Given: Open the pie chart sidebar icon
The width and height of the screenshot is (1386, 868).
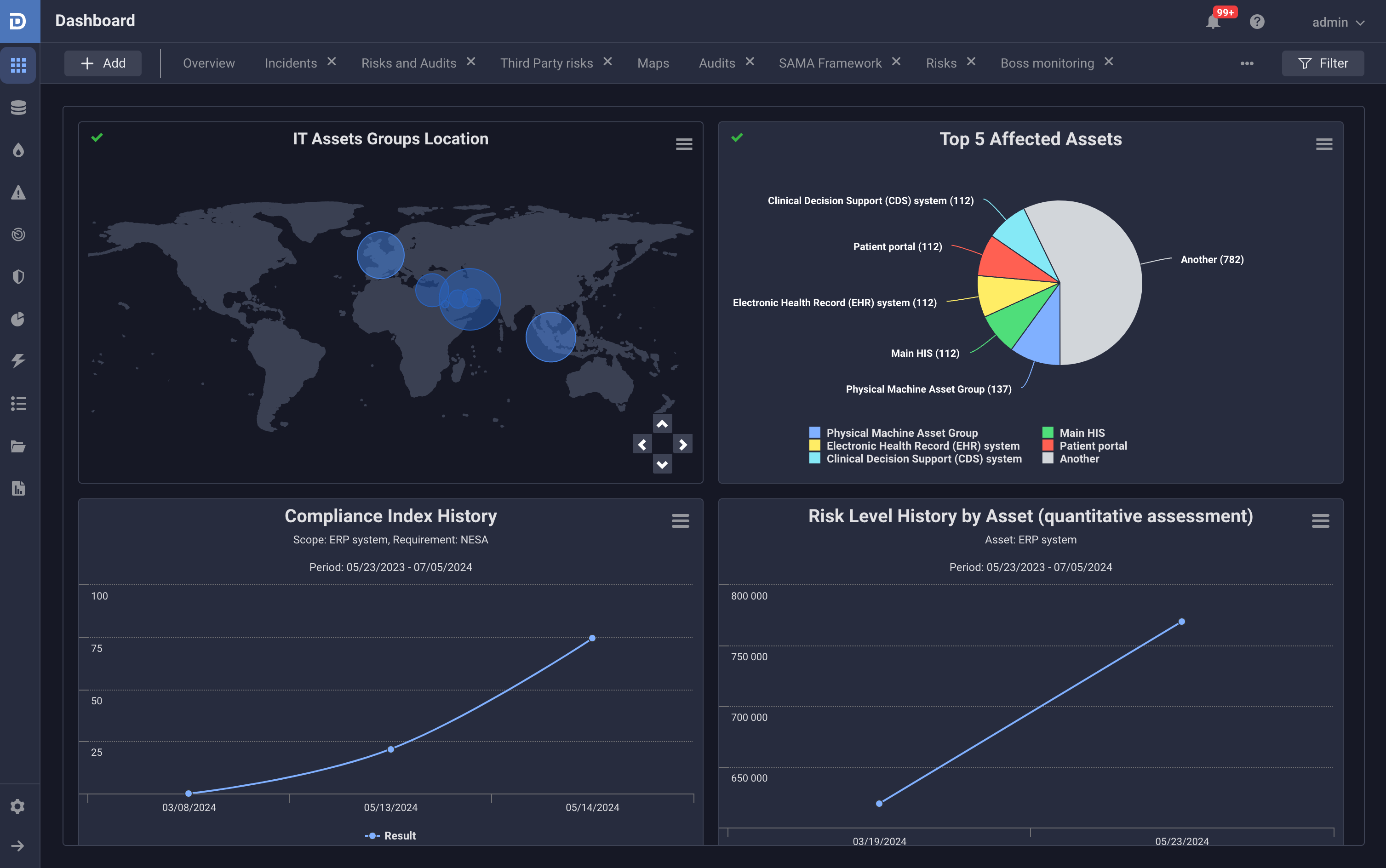Looking at the screenshot, I should [x=18, y=319].
